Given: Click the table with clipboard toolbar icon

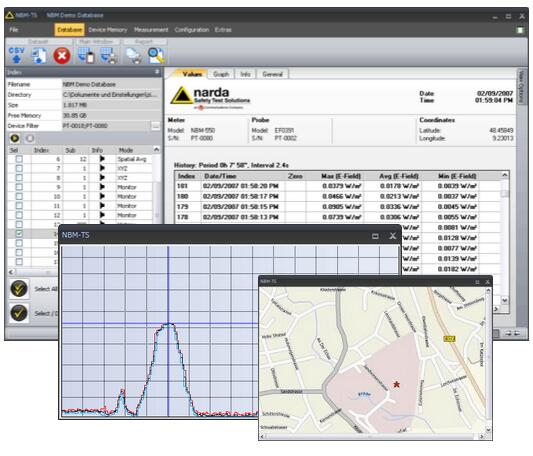Looking at the screenshot, I should pyautogui.click(x=86, y=56).
